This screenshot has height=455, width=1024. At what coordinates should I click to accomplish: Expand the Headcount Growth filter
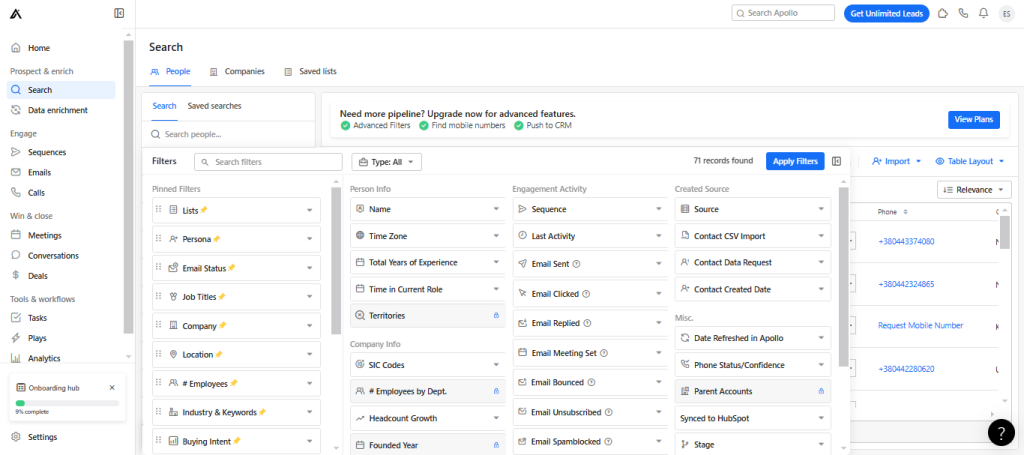click(x=428, y=418)
